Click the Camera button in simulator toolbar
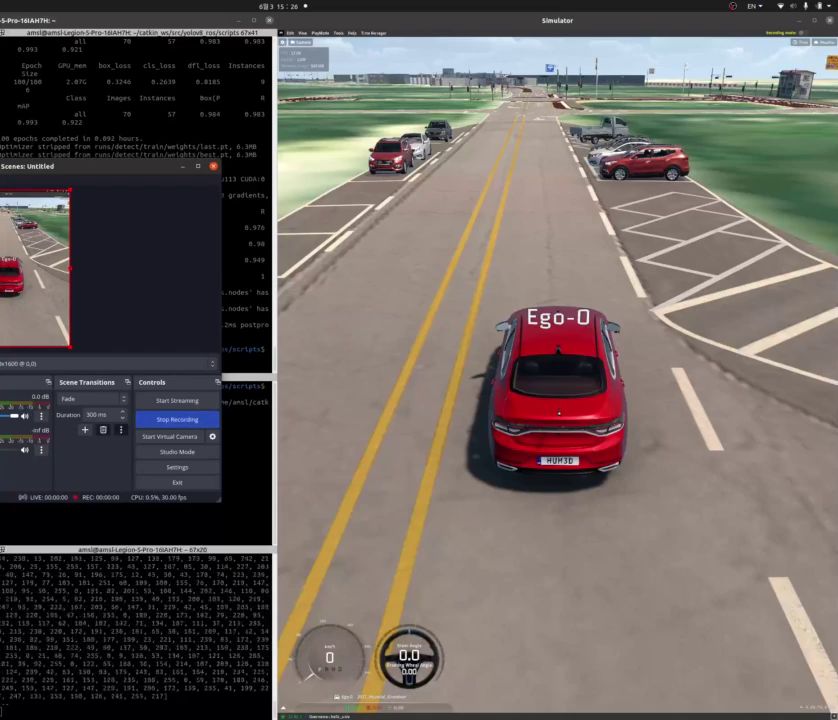The image size is (838, 720). point(299,42)
